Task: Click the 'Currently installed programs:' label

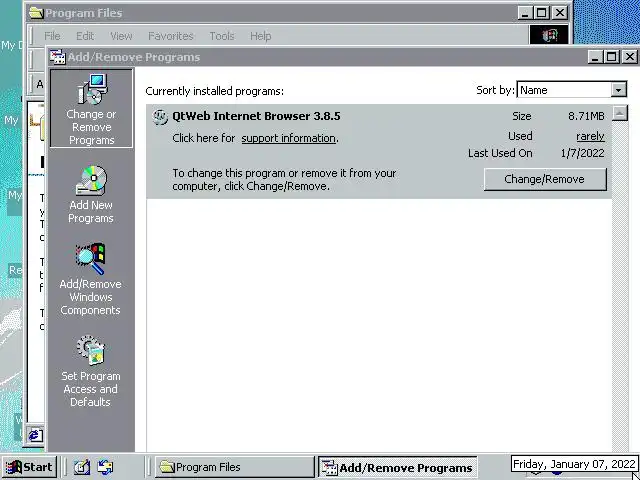Action: point(214,91)
